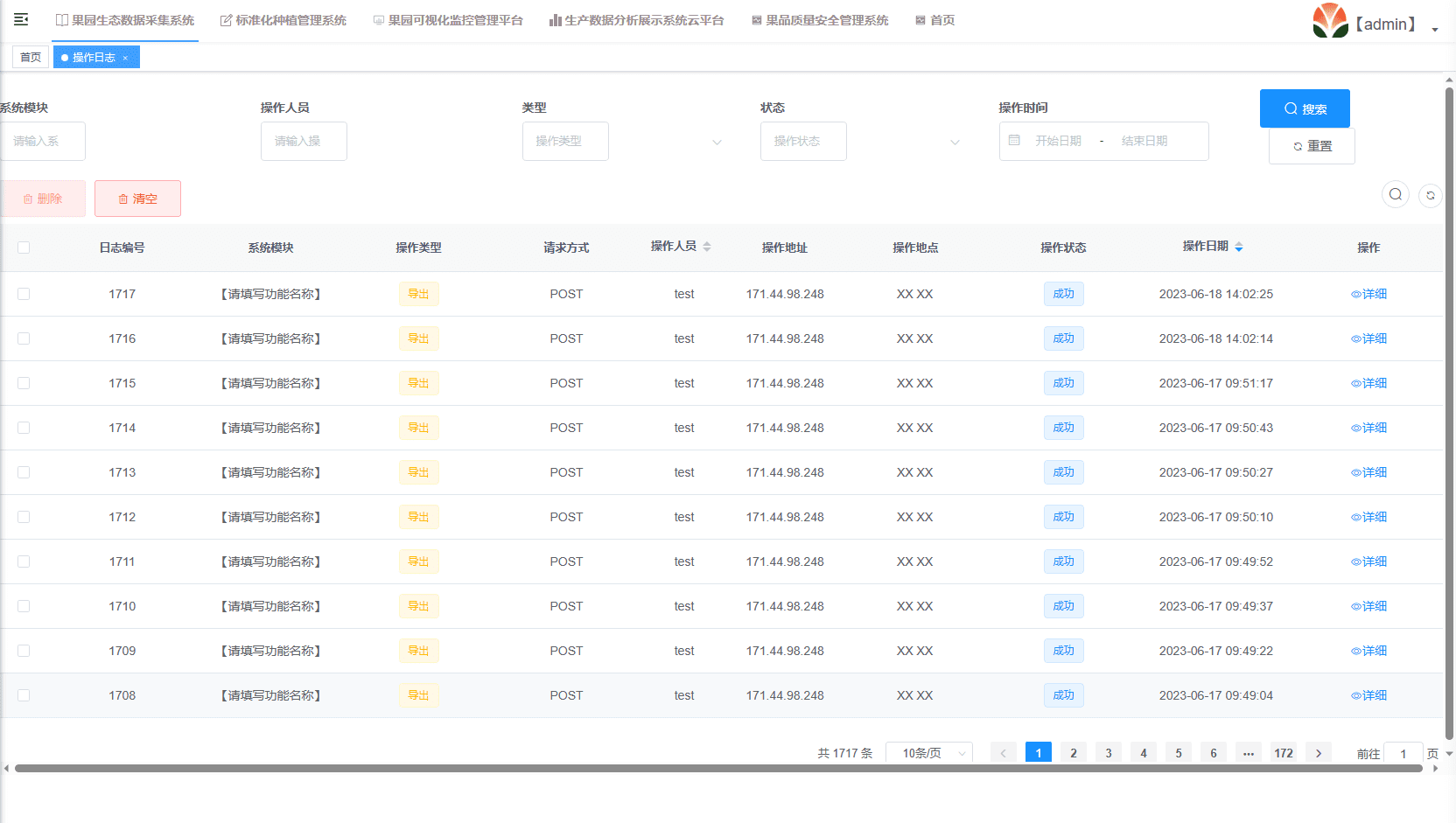The image size is (1456, 823).
Task: Click the 删除 delete button
Action: click(x=43, y=199)
